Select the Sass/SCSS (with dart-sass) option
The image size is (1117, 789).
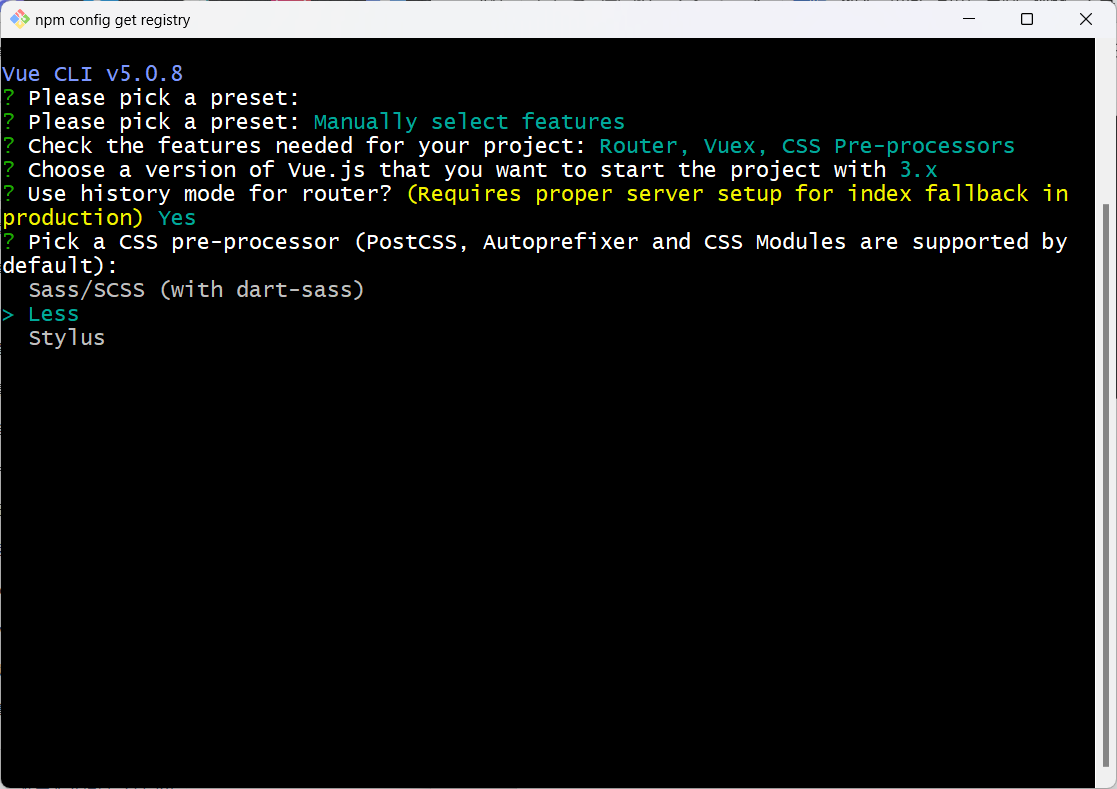tap(196, 290)
